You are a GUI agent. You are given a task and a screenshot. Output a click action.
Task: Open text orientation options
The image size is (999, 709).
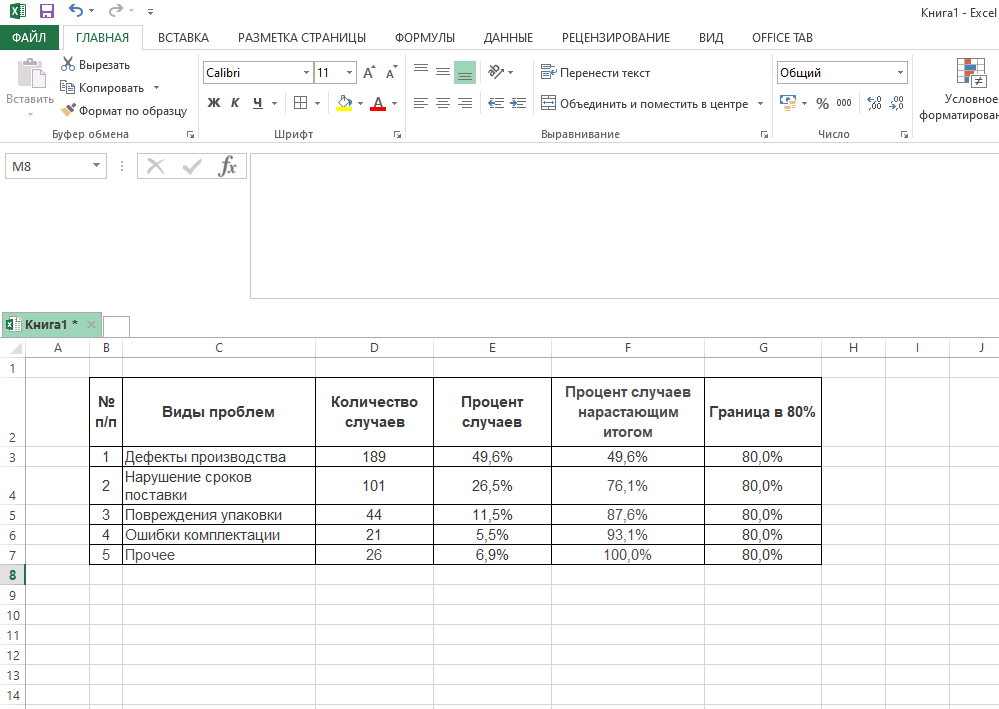point(501,72)
